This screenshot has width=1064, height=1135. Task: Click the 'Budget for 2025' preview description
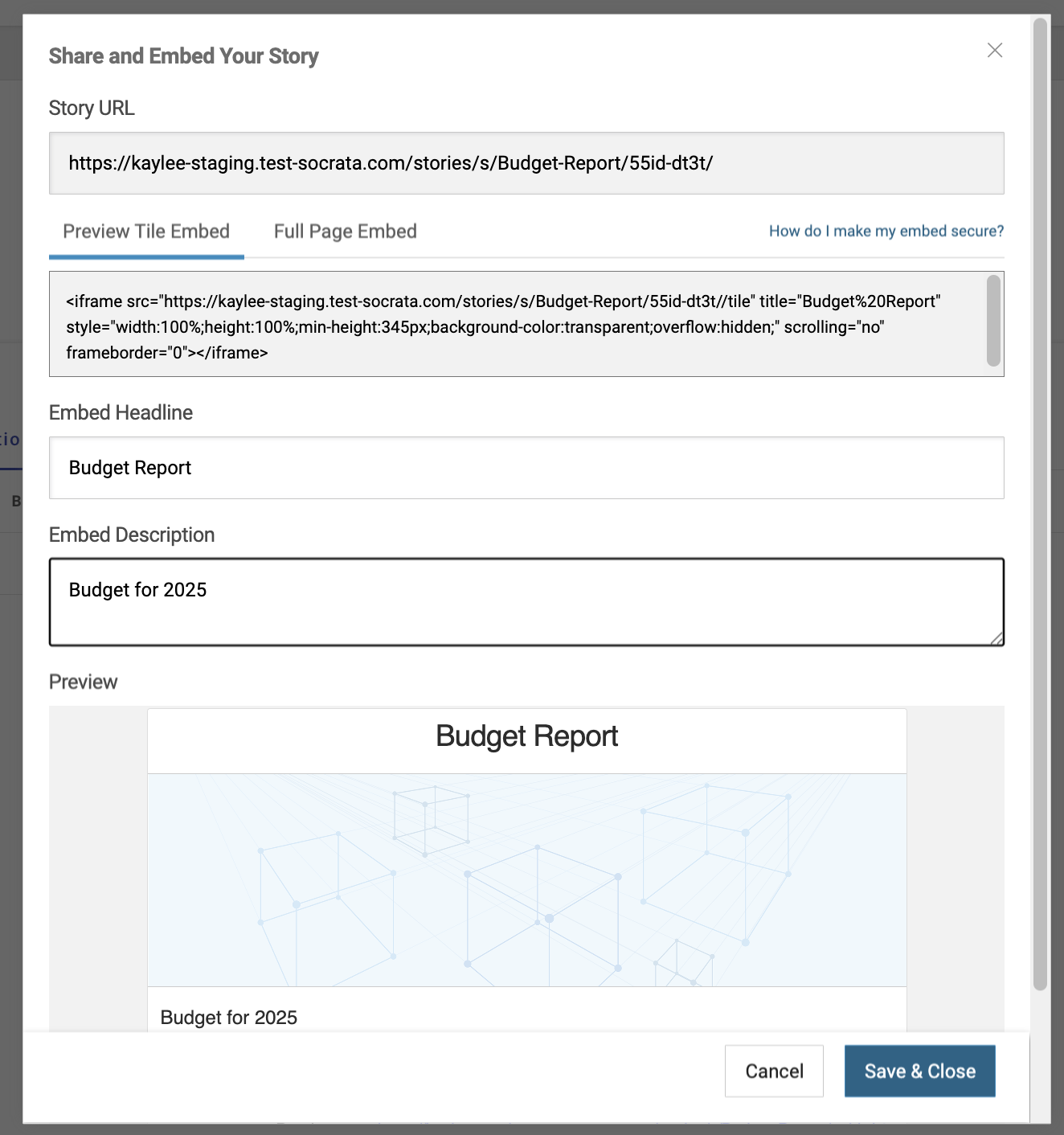(229, 1018)
